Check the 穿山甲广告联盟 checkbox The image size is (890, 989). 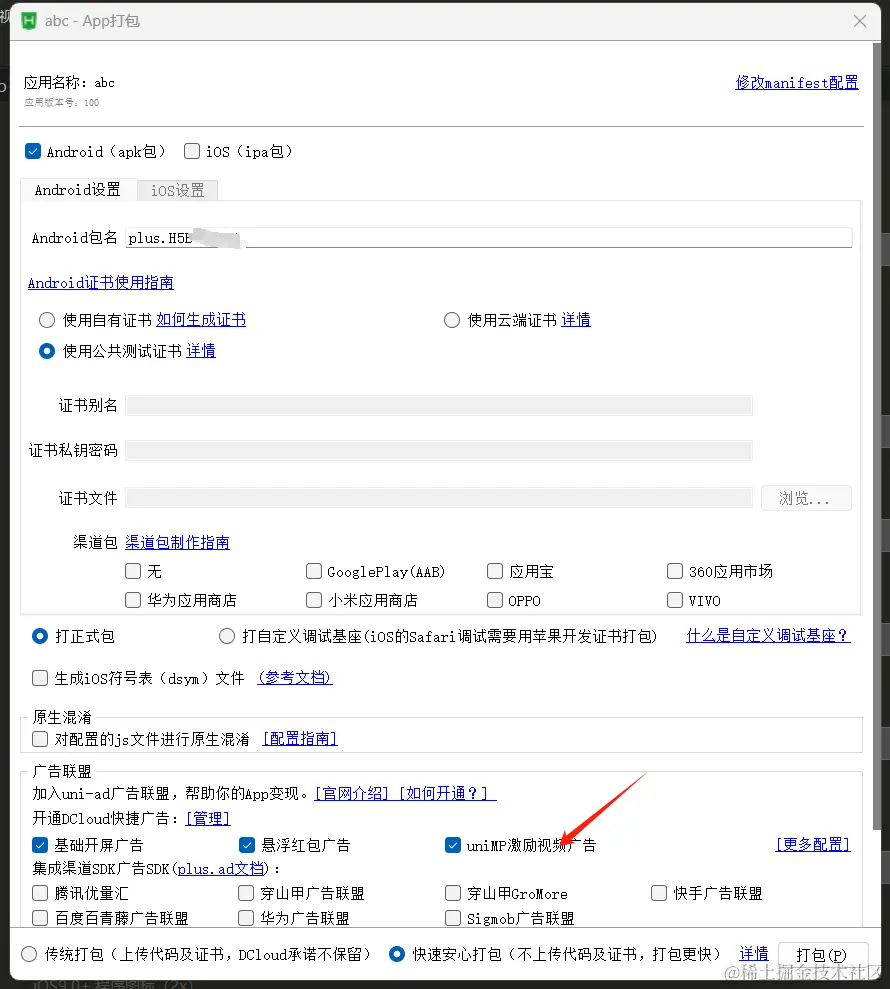pyautogui.click(x=246, y=893)
